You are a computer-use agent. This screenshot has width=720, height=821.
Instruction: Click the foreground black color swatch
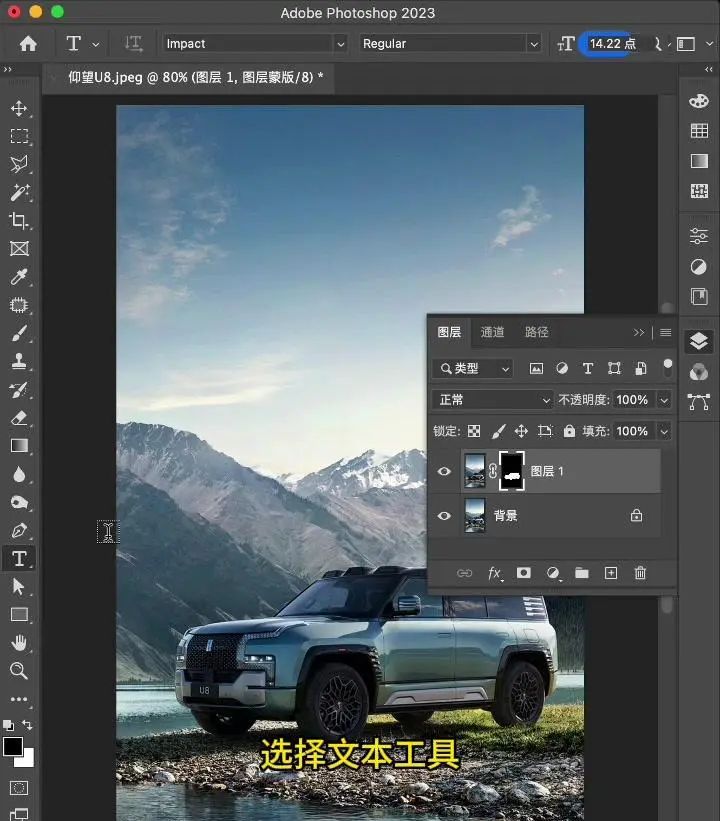[x=13, y=746]
